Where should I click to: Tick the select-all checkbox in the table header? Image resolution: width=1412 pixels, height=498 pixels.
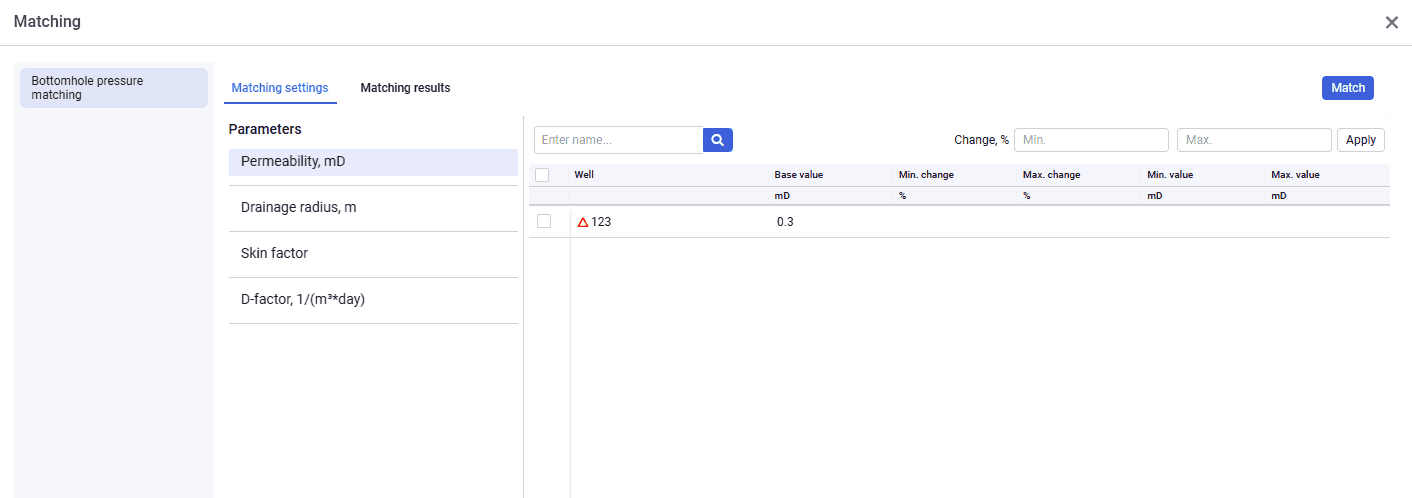[x=542, y=175]
